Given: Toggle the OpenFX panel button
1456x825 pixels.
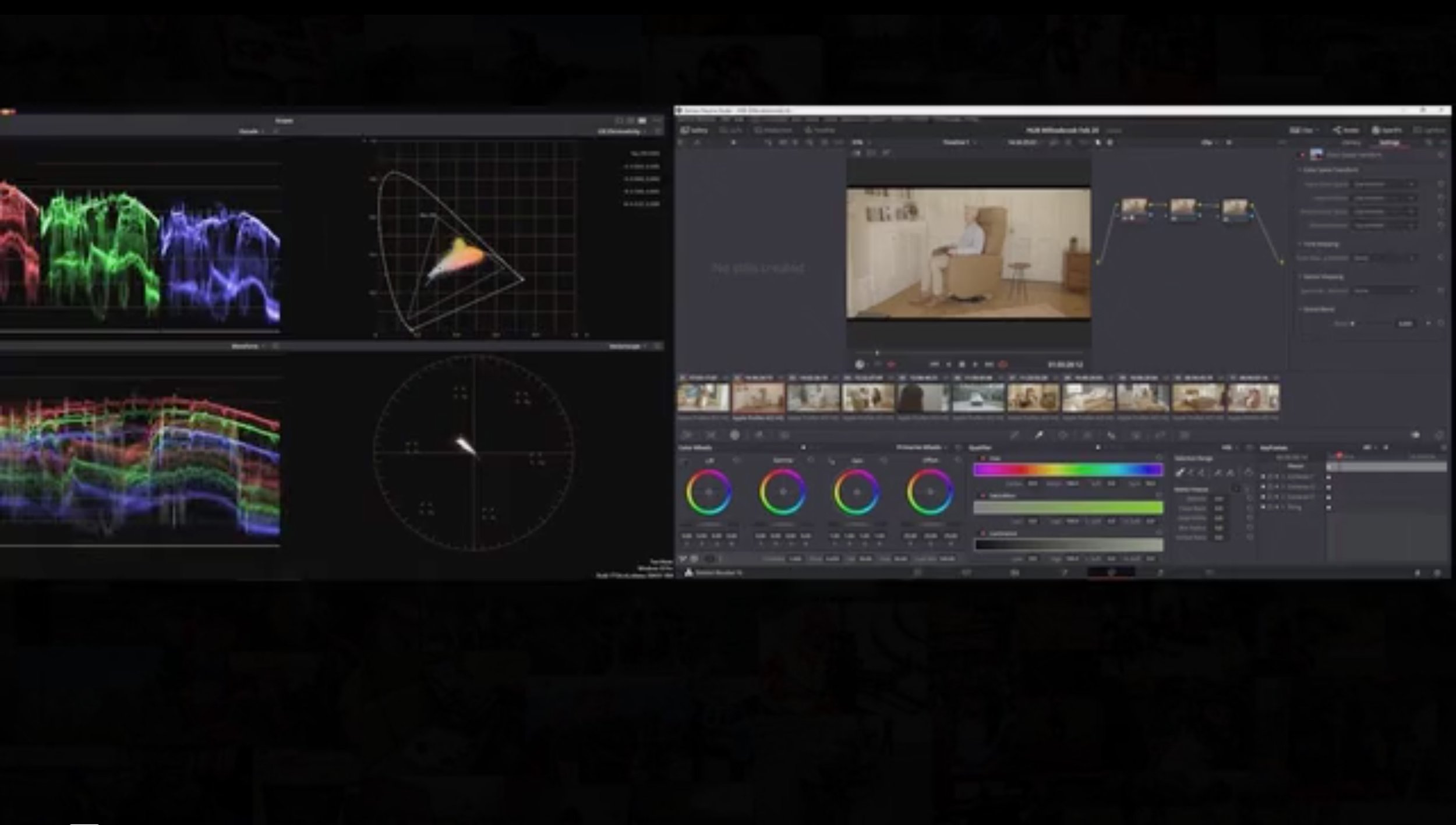Looking at the screenshot, I should click(x=1387, y=130).
